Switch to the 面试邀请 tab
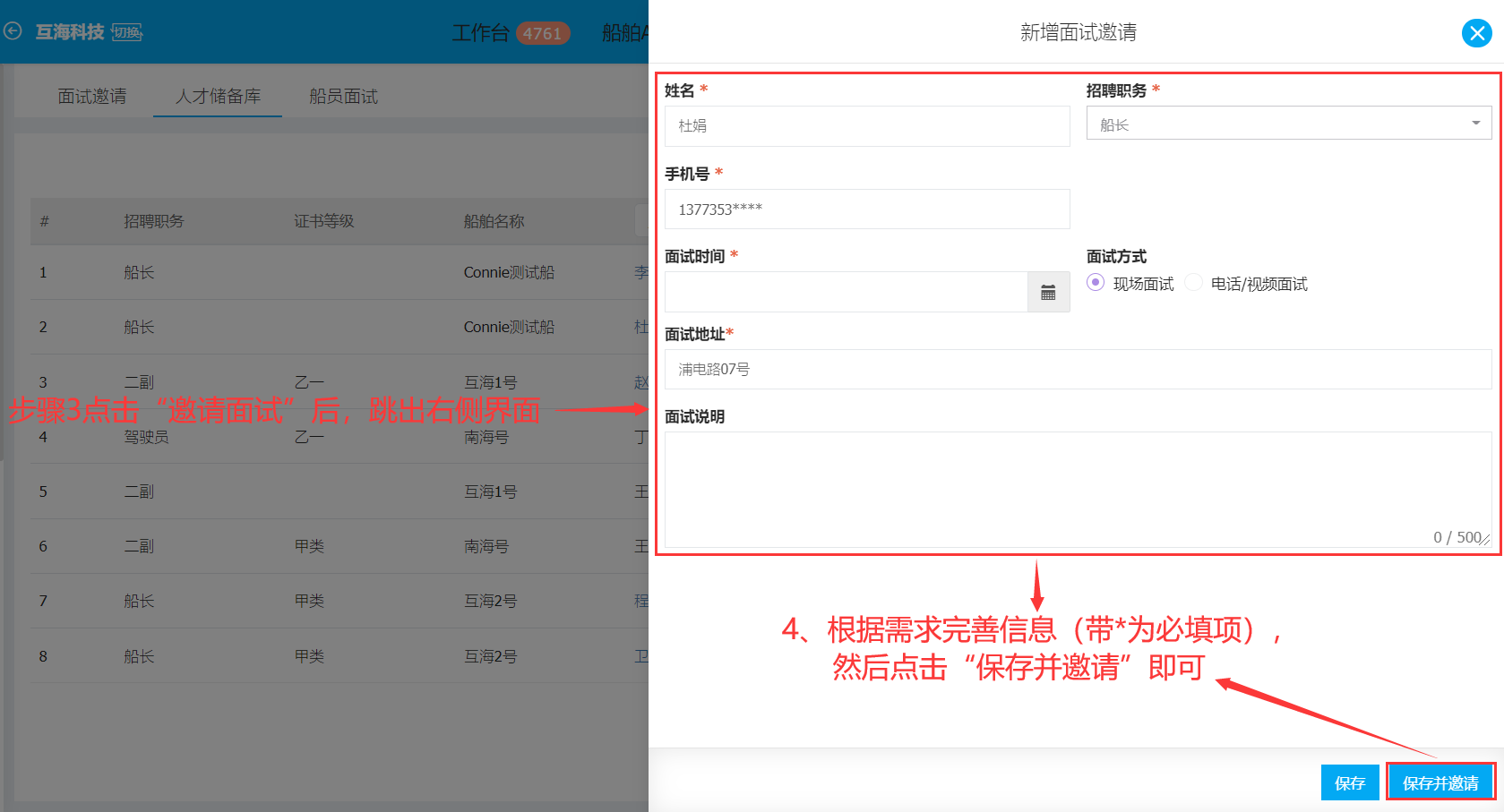Viewport: 1504px width, 812px height. [x=92, y=96]
